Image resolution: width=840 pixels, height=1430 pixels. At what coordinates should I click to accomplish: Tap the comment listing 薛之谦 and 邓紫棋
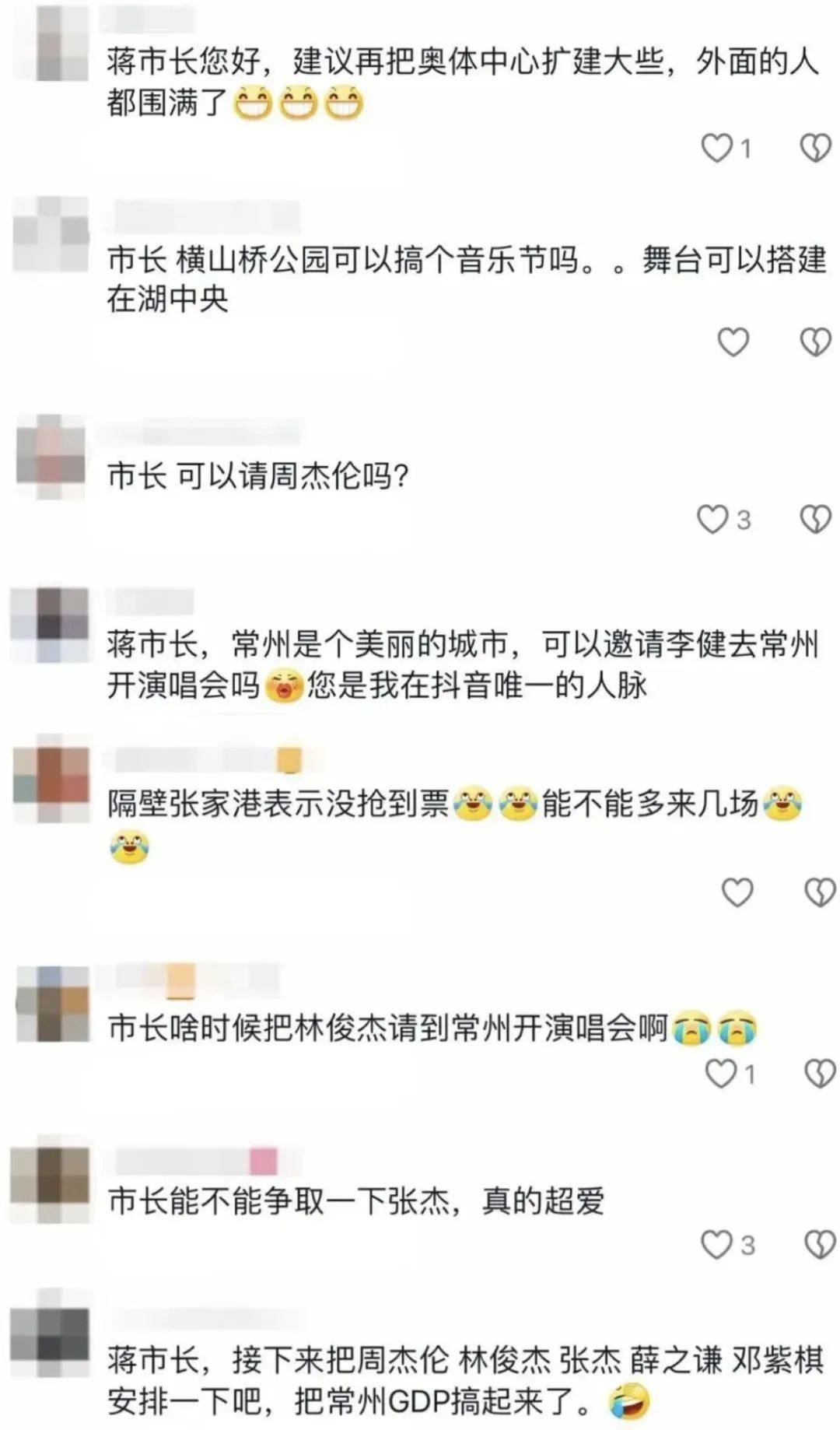465,1381
